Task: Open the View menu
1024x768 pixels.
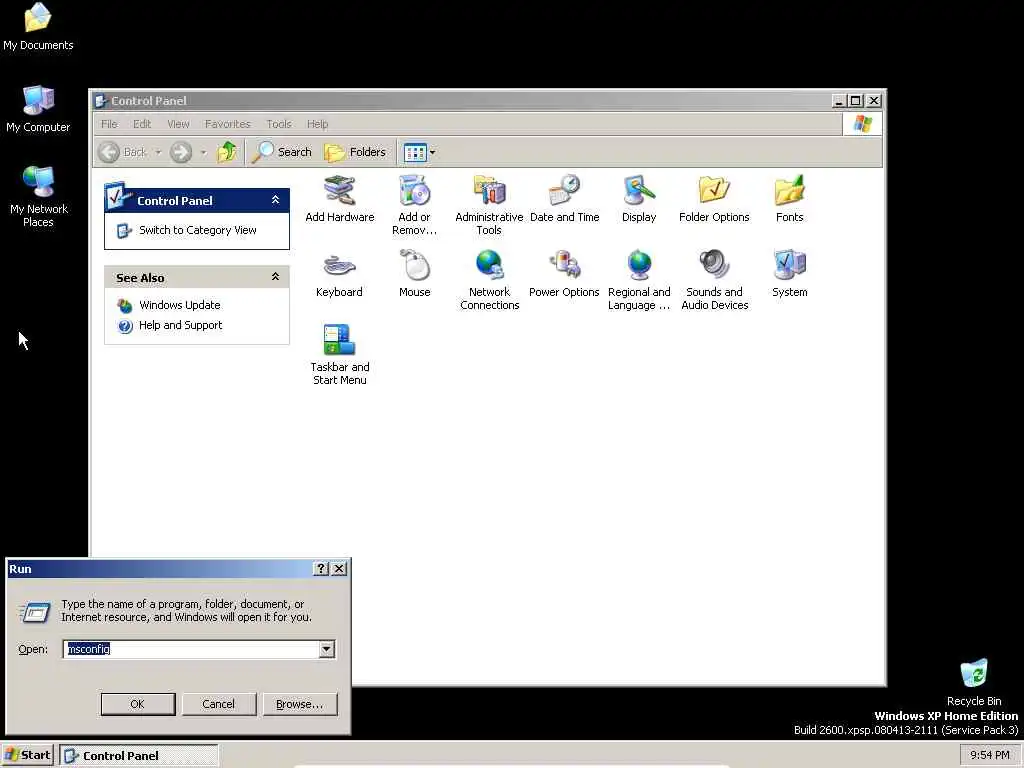Action: tap(178, 124)
